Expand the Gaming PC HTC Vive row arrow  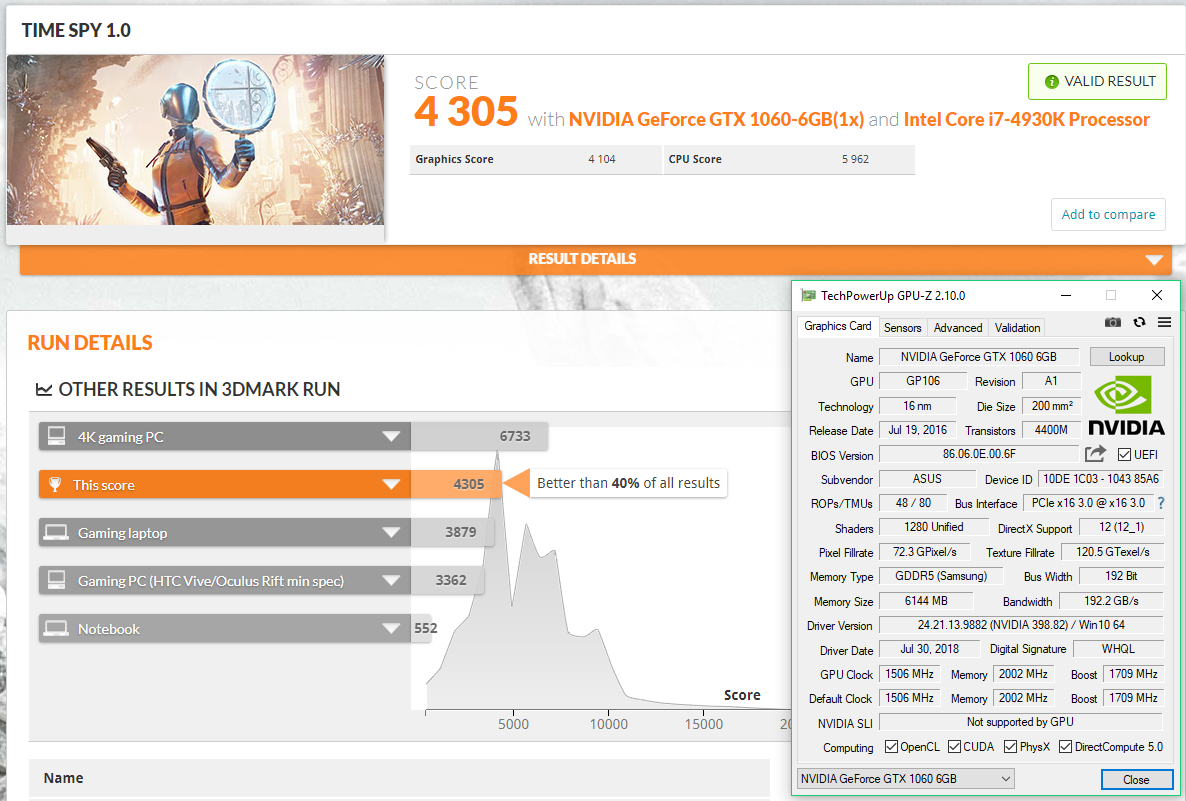391,580
